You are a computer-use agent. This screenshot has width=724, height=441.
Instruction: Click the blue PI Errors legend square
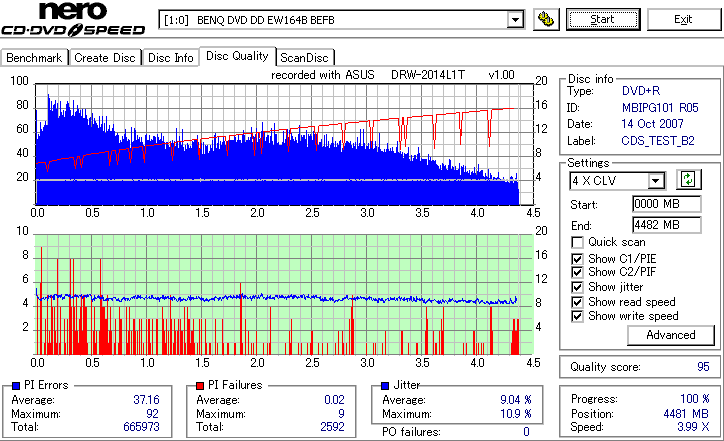pyautogui.click(x=16, y=386)
